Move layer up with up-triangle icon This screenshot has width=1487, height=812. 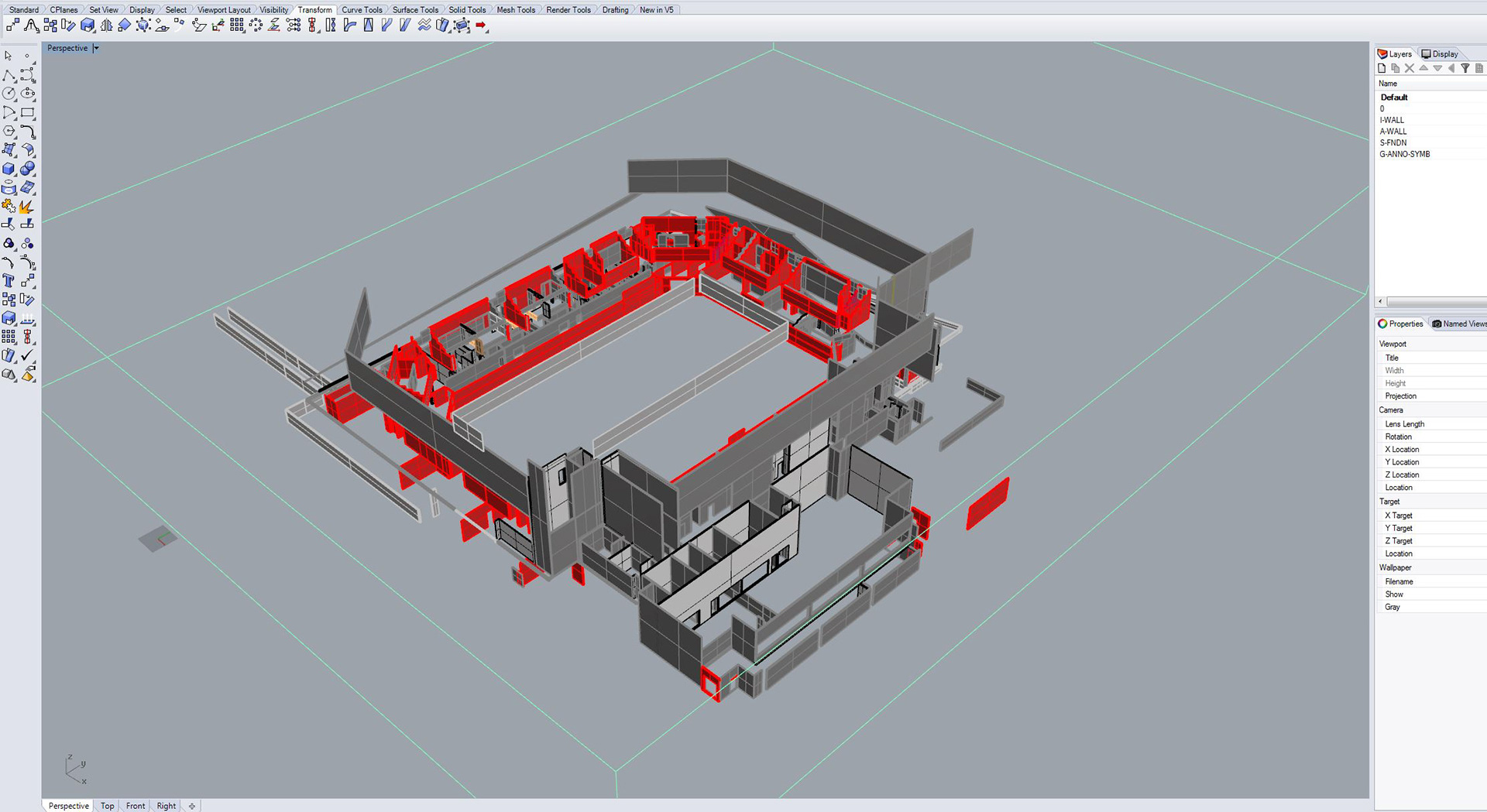coord(1423,68)
